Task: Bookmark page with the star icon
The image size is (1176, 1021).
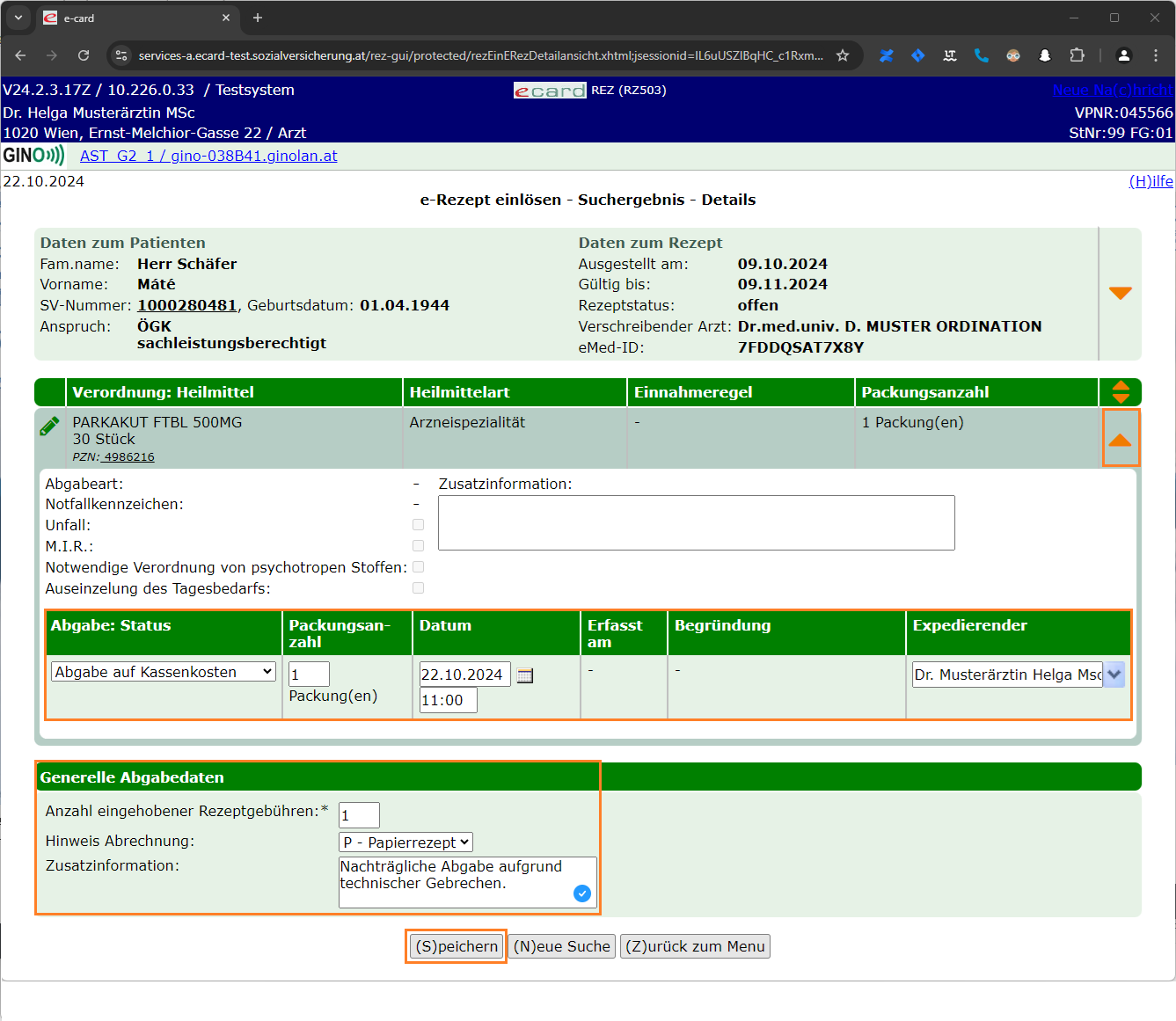Action: pyautogui.click(x=843, y=55)
